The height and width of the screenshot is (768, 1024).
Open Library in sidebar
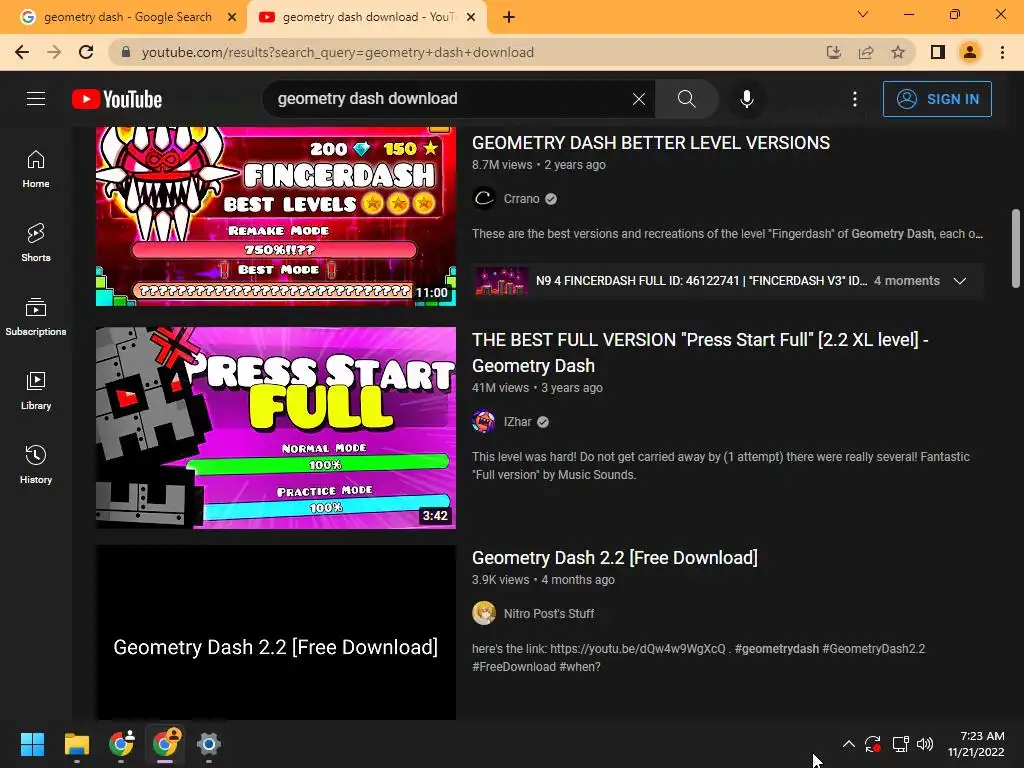[x=36, y=391]
